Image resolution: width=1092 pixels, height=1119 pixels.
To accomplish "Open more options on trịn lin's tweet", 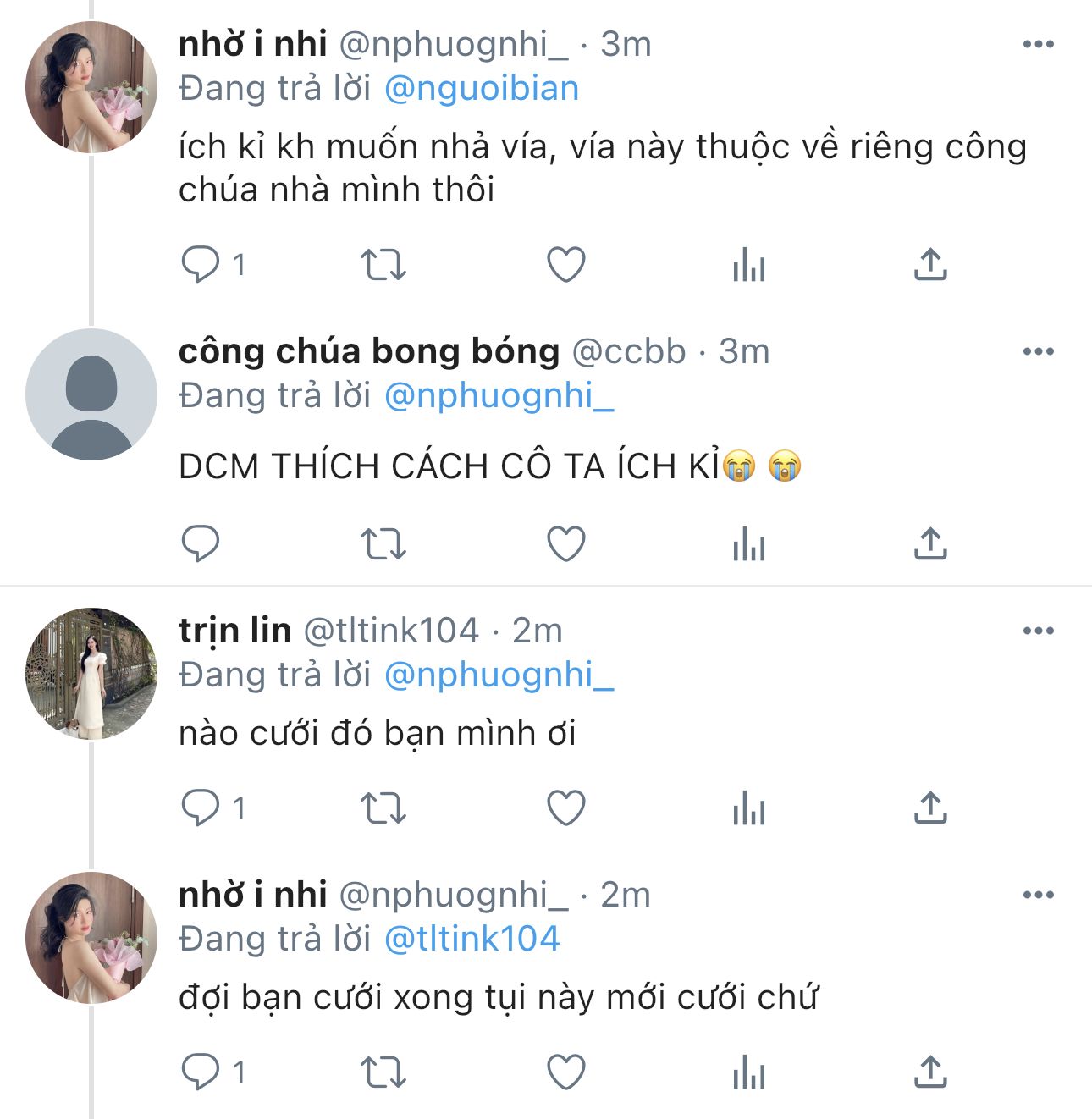I will click(1038, 631).
